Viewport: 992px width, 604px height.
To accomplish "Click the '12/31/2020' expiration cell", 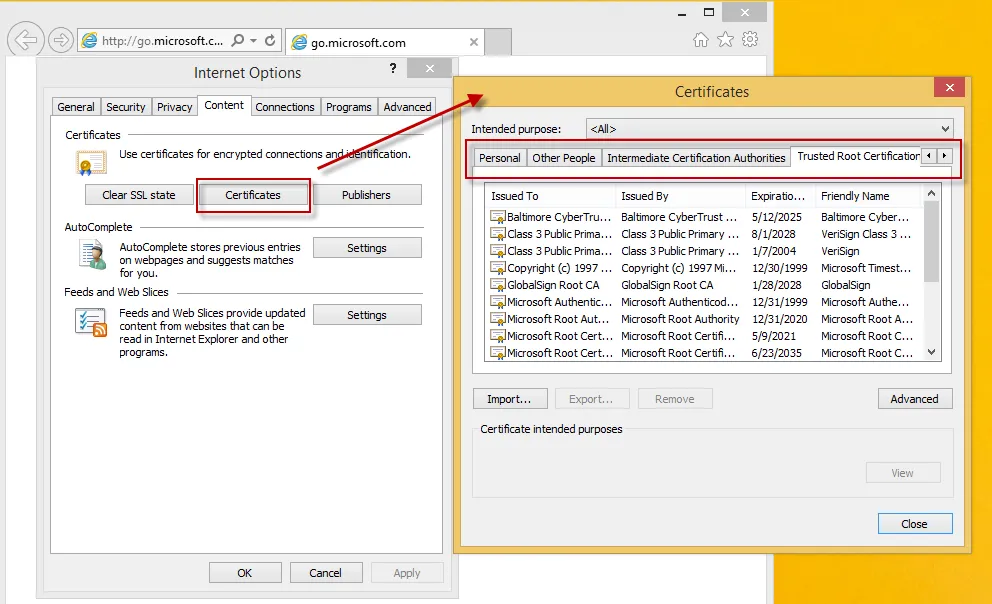I will tap(779, 319).
